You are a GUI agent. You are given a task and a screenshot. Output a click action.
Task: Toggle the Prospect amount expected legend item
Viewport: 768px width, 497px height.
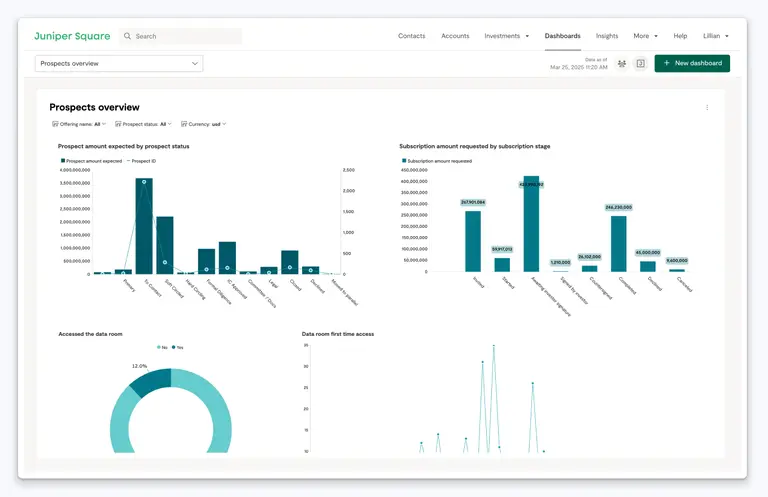coord(91,161)
